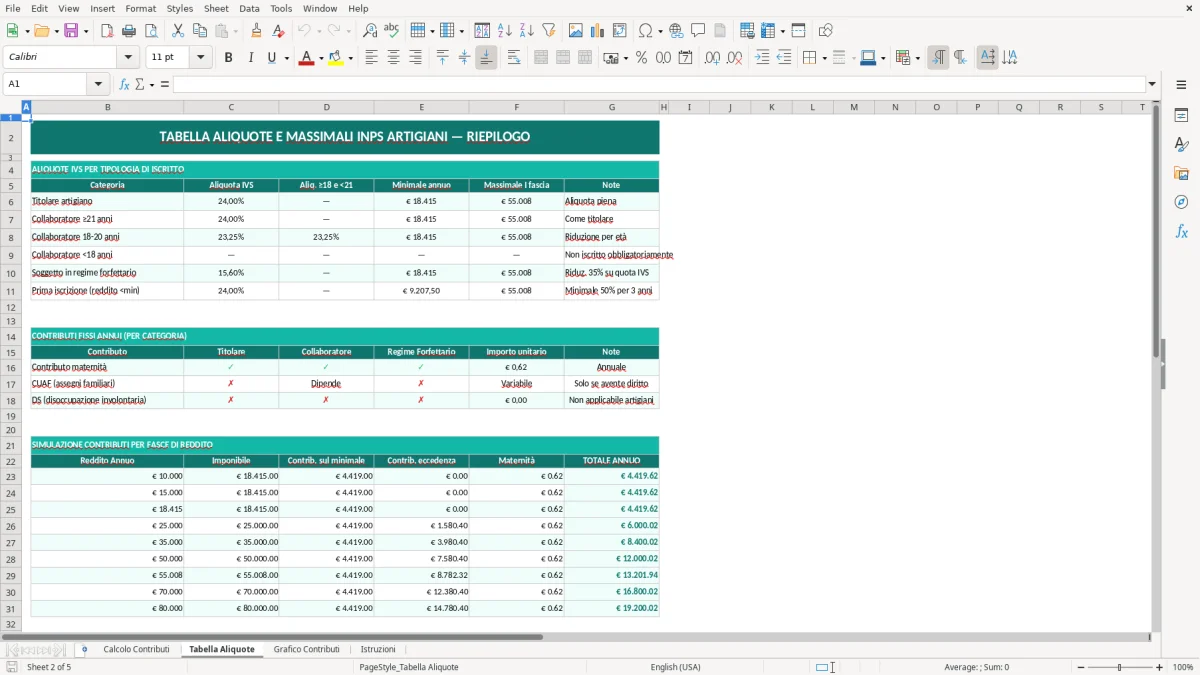Open the Styles menu

180,8
